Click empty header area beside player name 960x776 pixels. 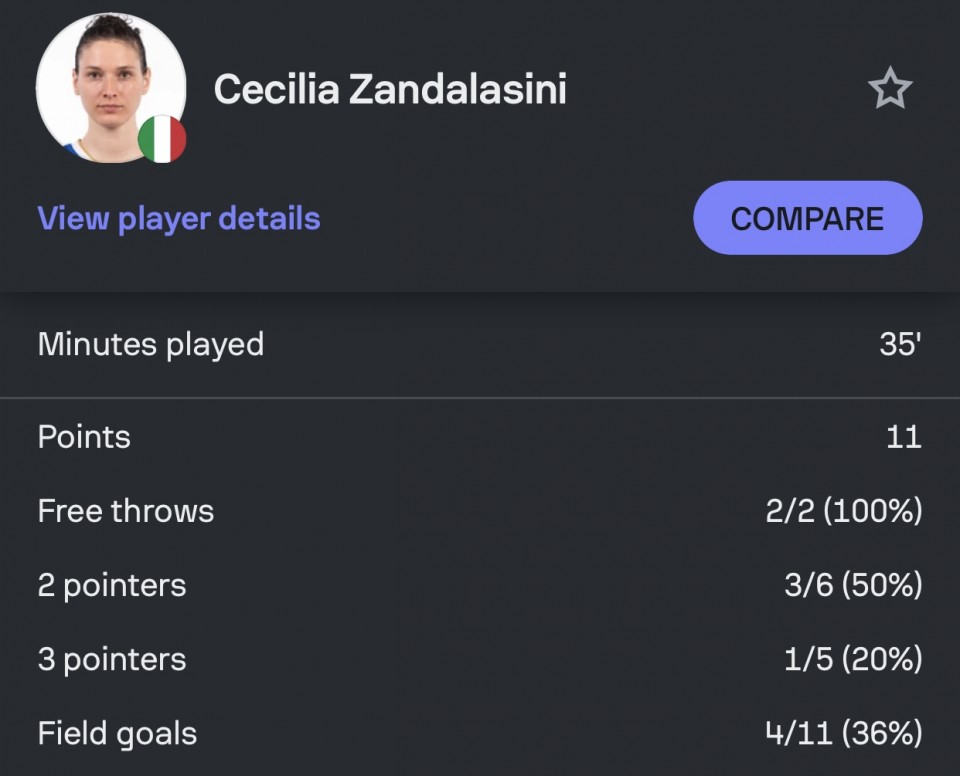(716, 89)
